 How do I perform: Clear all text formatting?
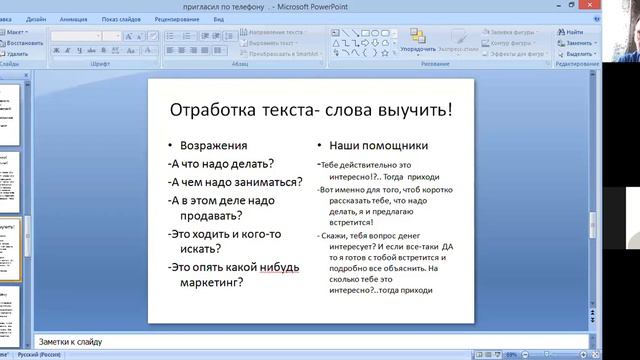click(153, 37)
